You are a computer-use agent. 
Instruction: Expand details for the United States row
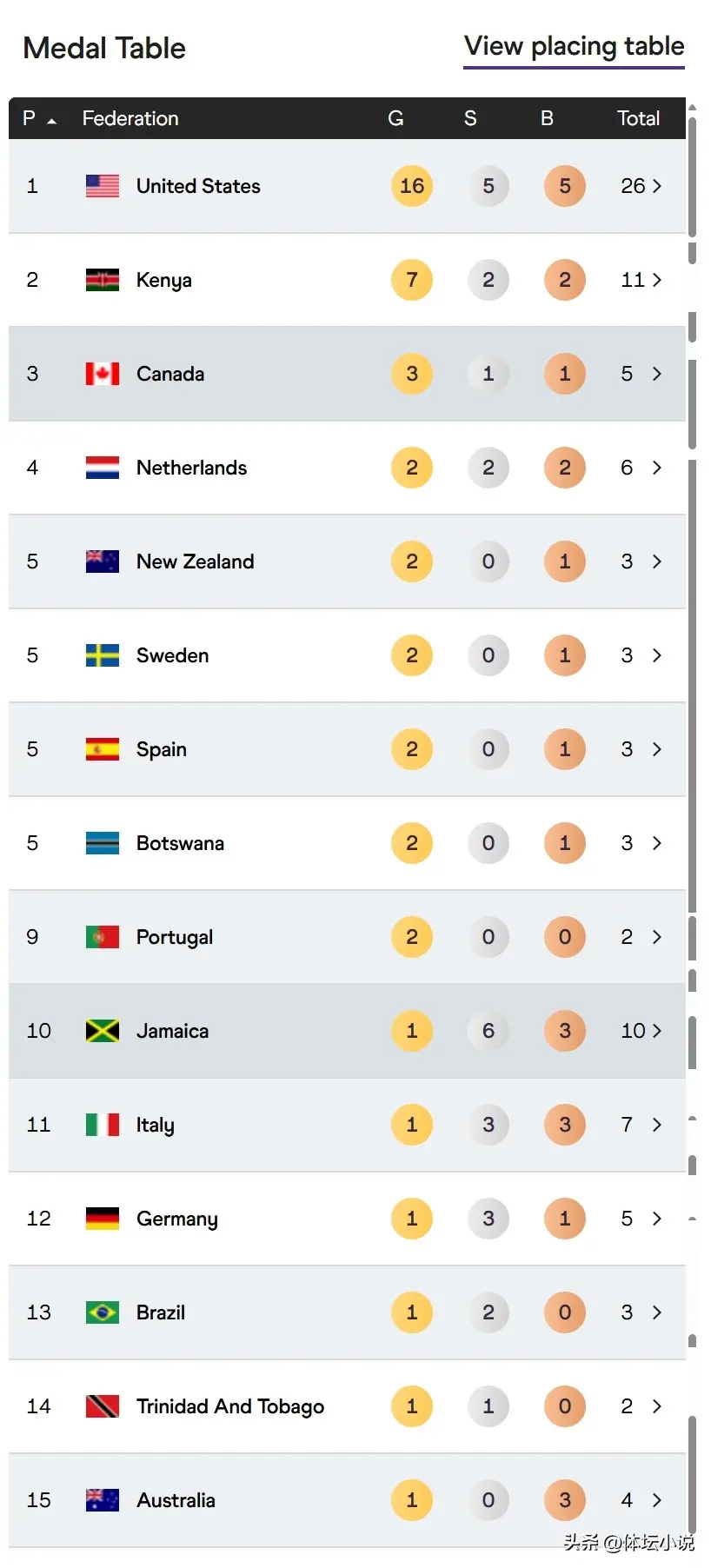click(x=658, y=185)
